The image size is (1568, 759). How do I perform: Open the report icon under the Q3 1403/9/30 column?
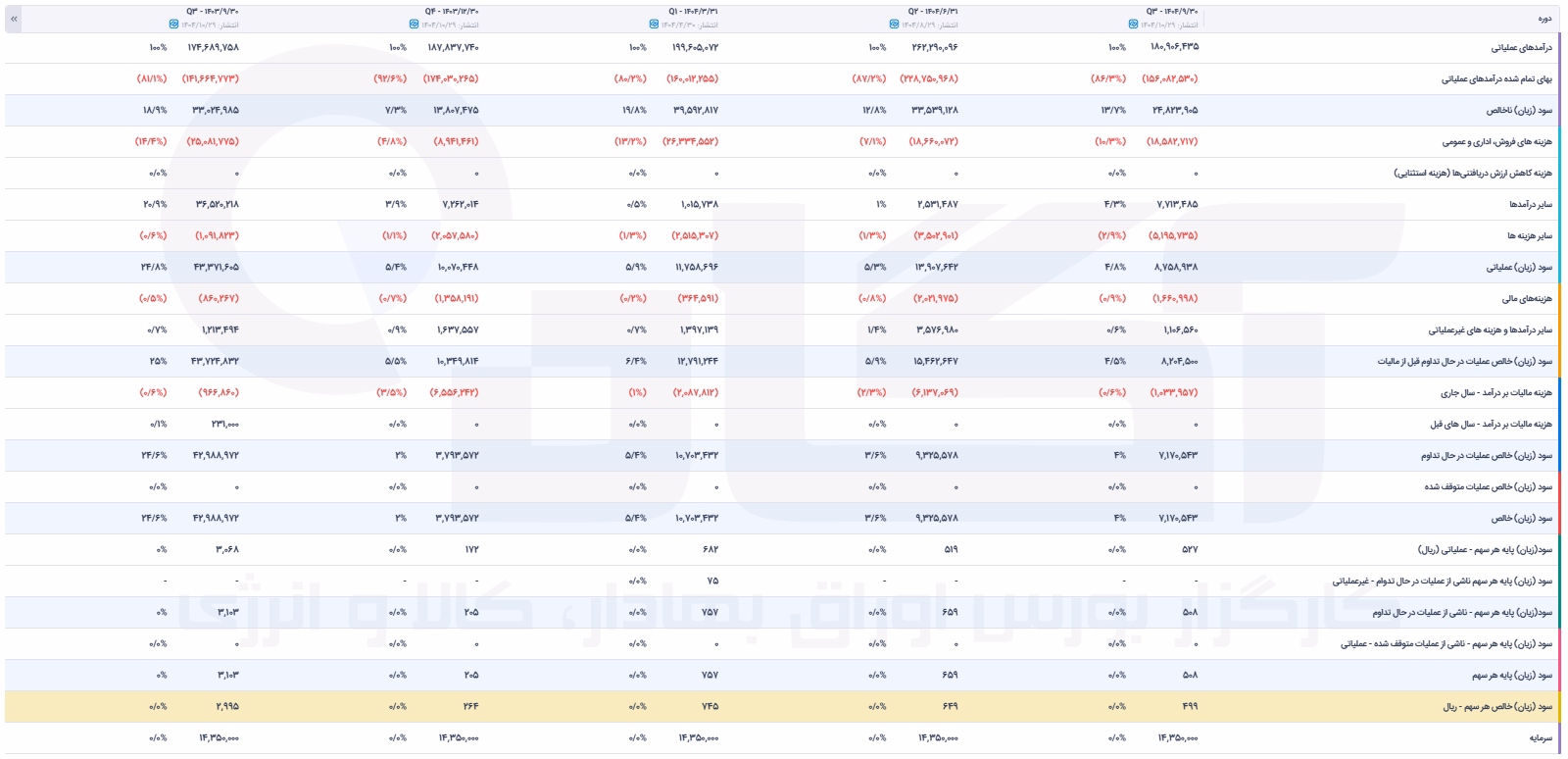pos(173,25)
